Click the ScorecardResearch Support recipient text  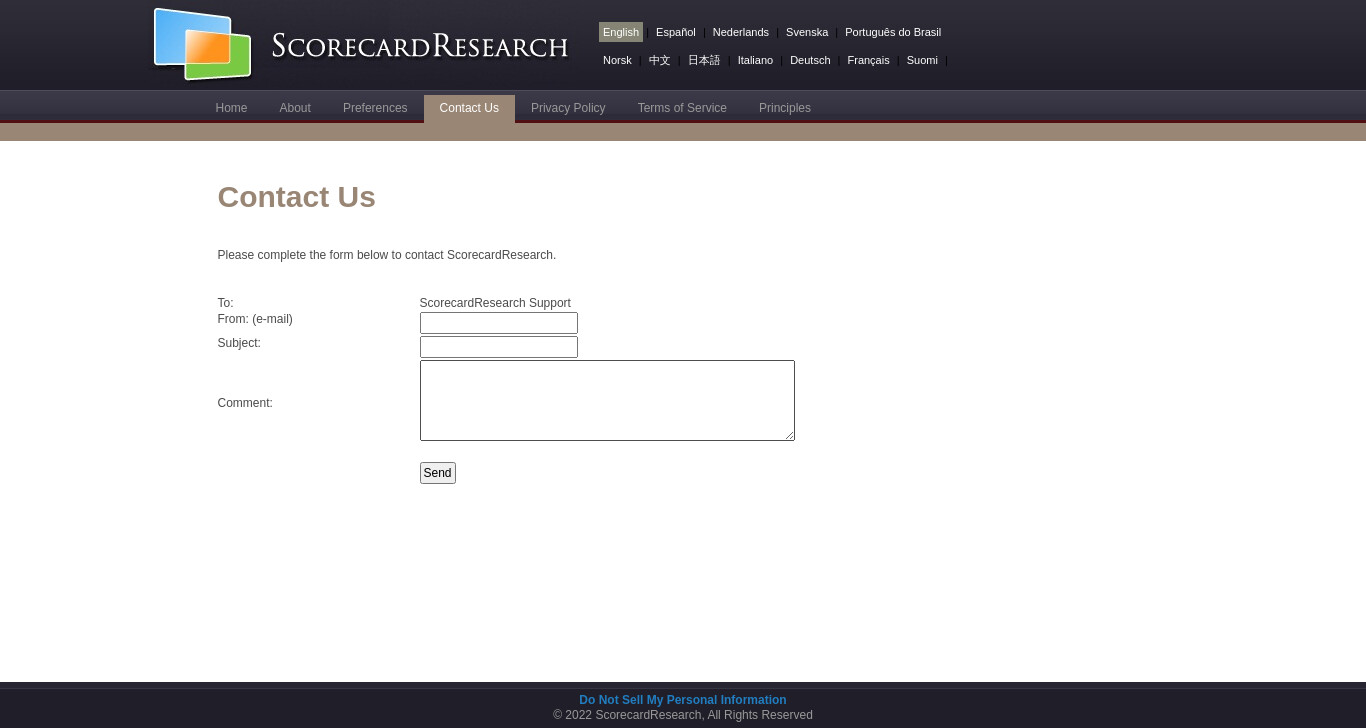495,303
